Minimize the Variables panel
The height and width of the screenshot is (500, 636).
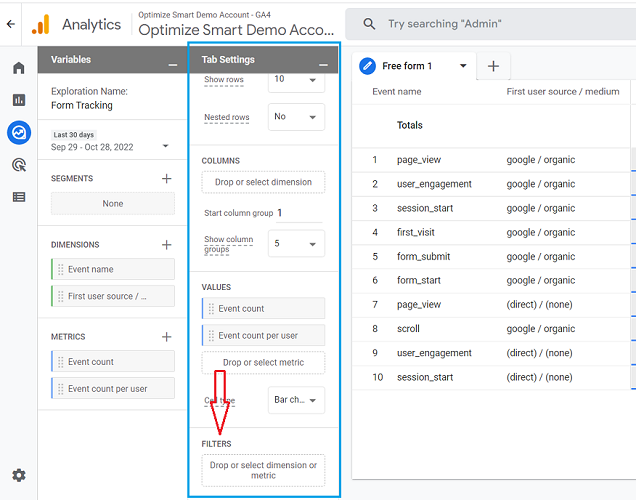coord(173,65)
